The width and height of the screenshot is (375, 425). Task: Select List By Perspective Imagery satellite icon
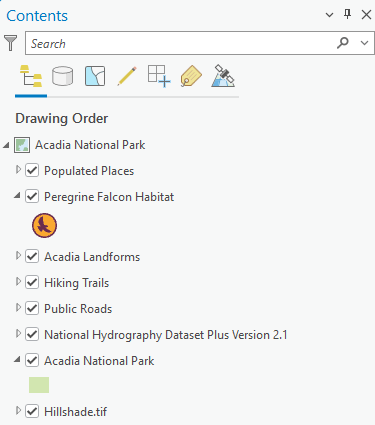point(223,76)
